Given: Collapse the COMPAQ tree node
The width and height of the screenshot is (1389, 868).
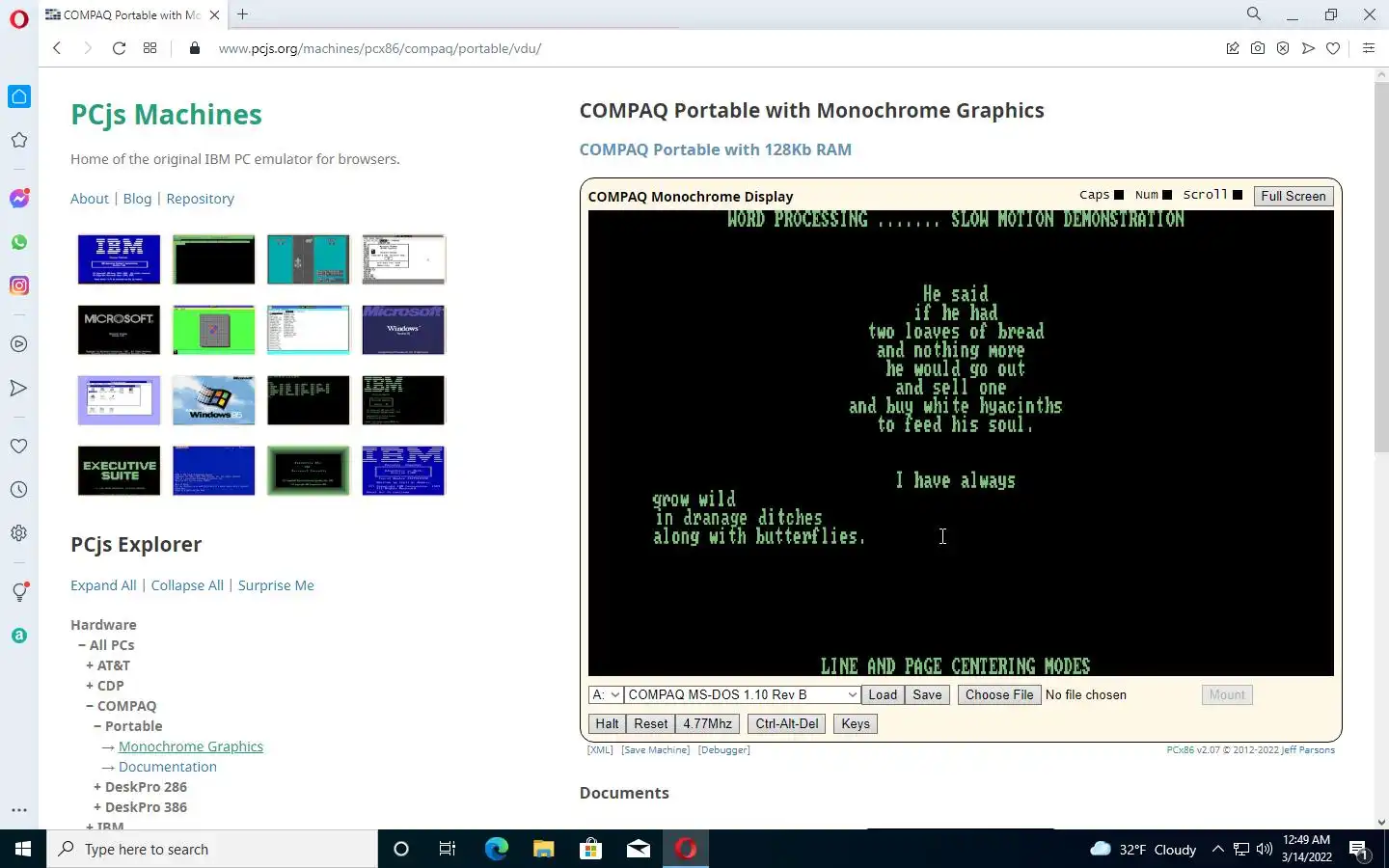Looking at the screenshot, I should [90, 706].
